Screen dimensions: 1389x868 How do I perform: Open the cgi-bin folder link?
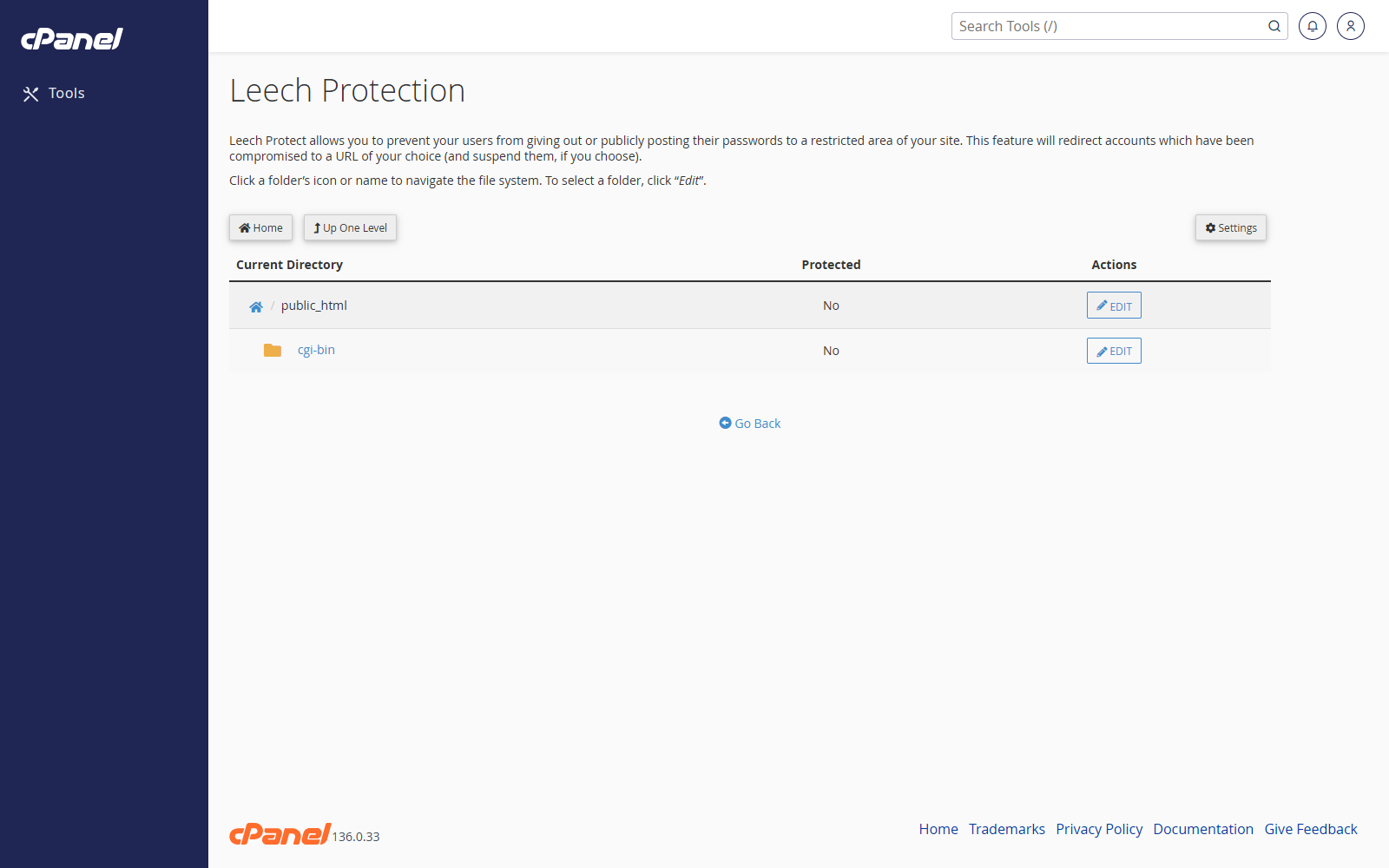pyautogui.click(x=316, y=350)
